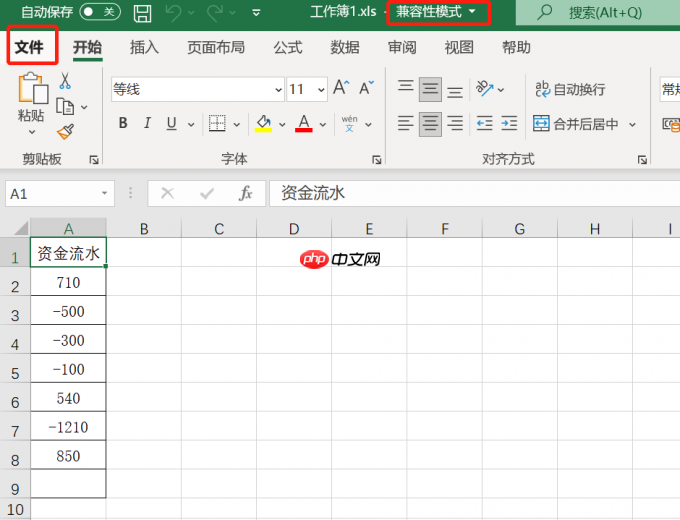
Task: Click the Copy icon
Action: [x=65, y=107]
